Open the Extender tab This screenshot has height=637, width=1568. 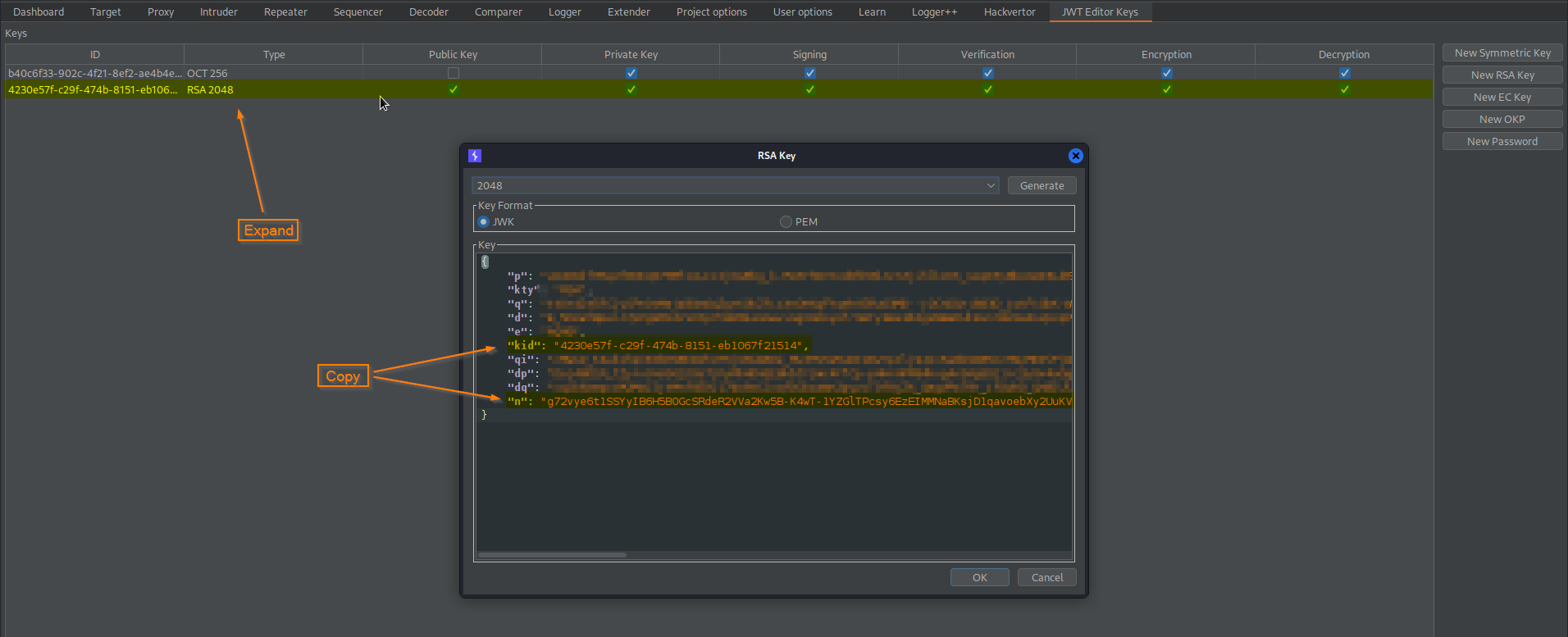coord(629,11)
